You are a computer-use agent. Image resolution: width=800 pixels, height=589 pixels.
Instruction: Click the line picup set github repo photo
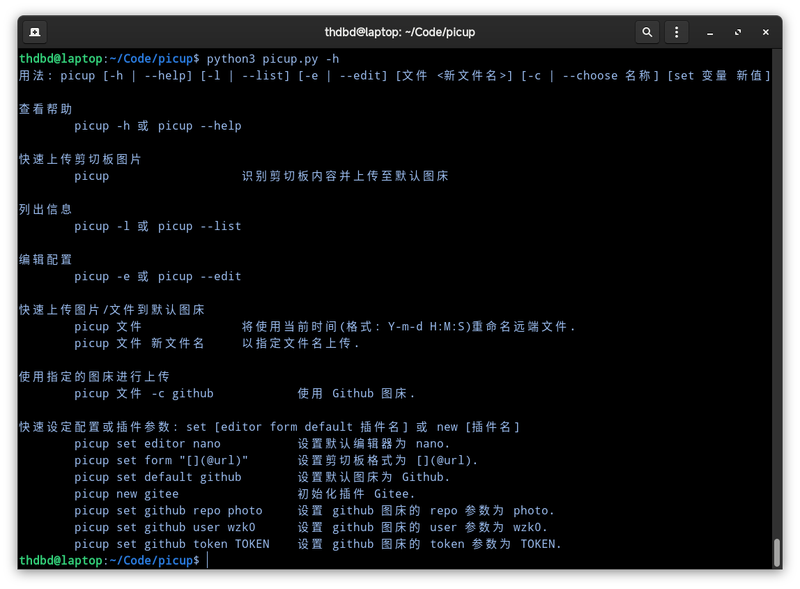point(168,511)
